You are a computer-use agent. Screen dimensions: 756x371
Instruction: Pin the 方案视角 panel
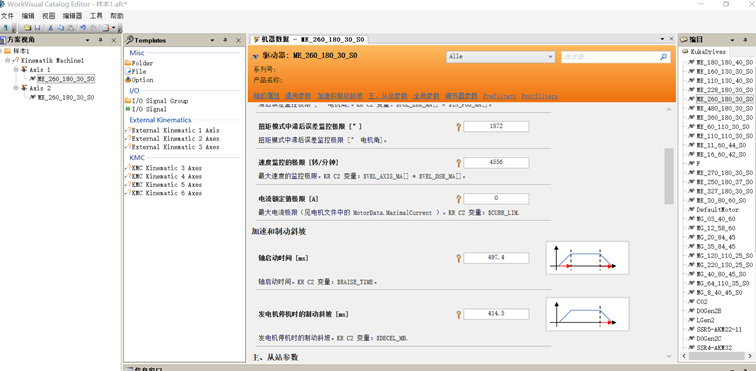coord(100,40)
